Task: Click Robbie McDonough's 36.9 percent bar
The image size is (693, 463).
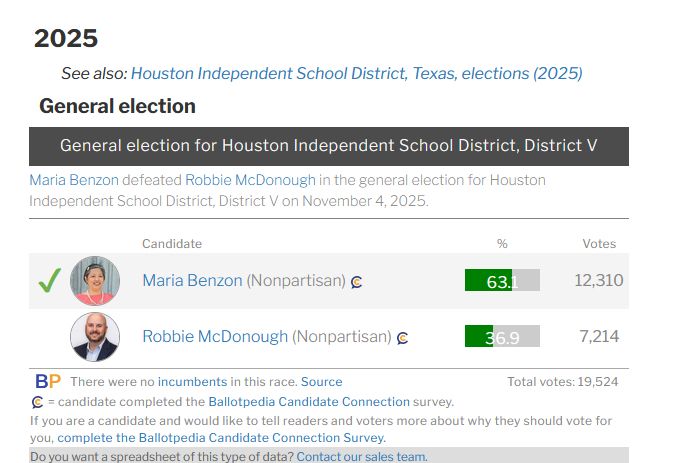Action: click(502, 337)
